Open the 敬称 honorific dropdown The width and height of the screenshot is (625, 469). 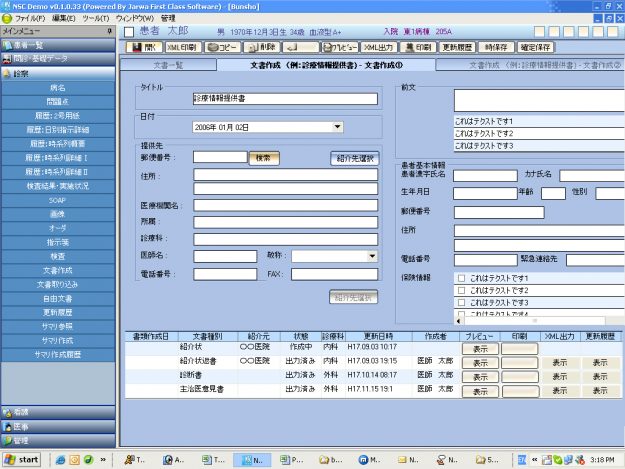[x=371, y=256]
